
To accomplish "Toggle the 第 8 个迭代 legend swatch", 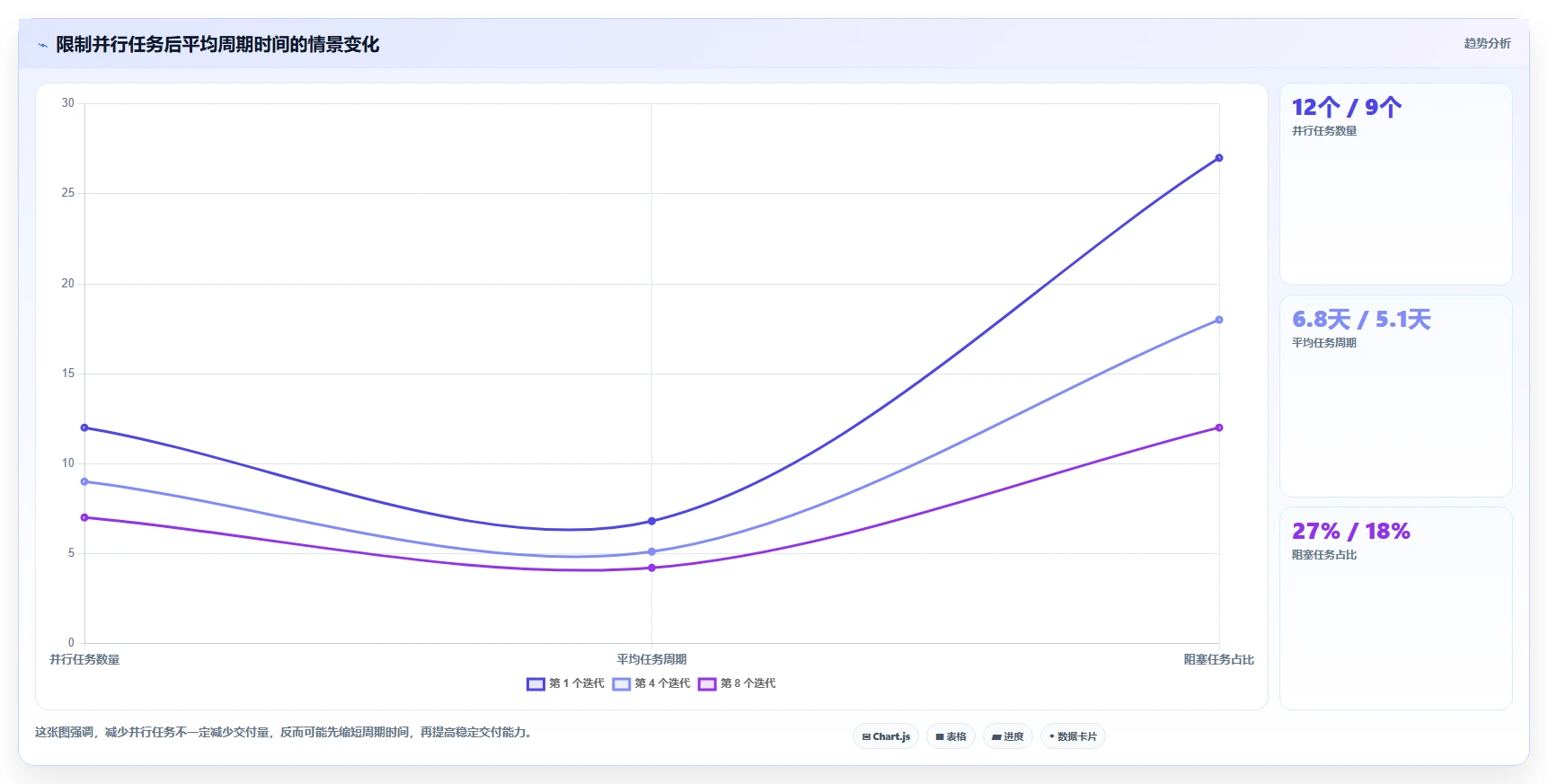I will pos(707,684).
